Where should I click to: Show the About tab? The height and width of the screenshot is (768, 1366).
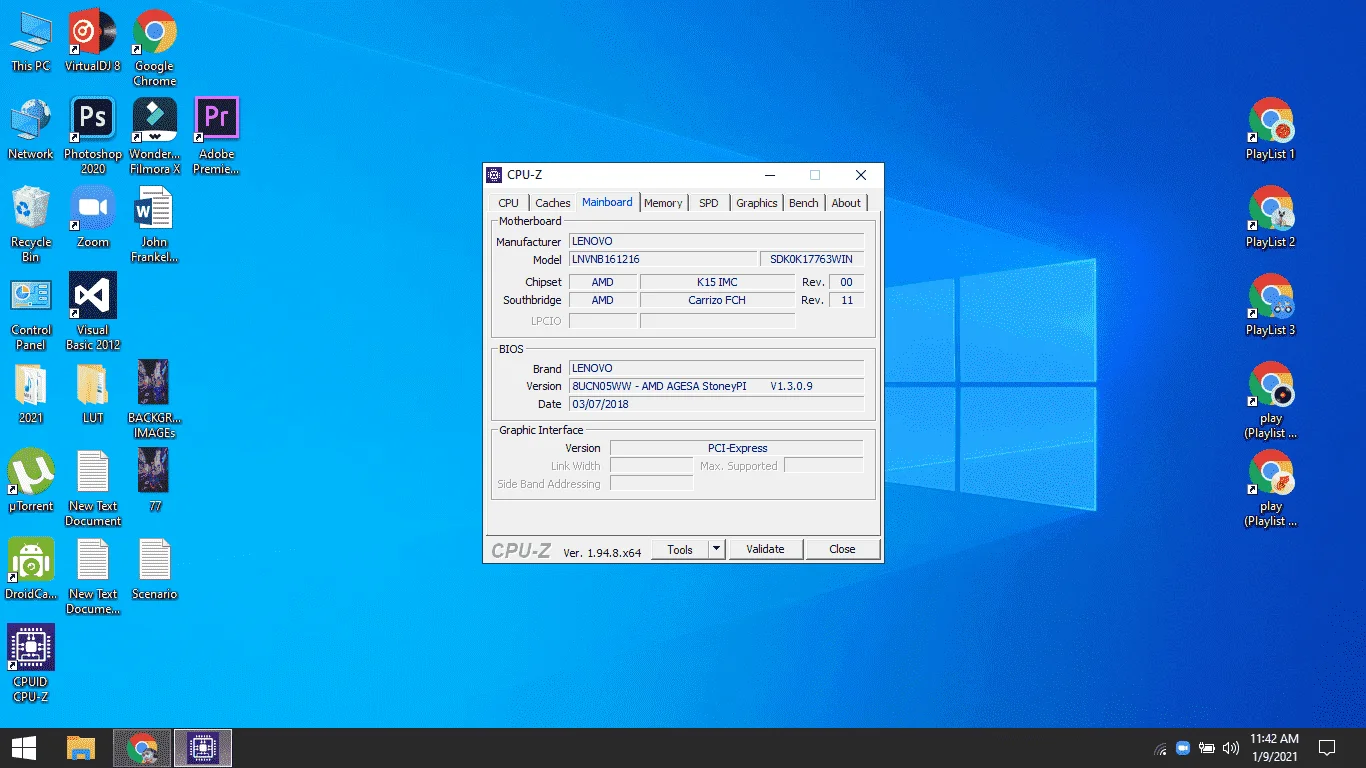pyautogui.click(x=846, y=203)
